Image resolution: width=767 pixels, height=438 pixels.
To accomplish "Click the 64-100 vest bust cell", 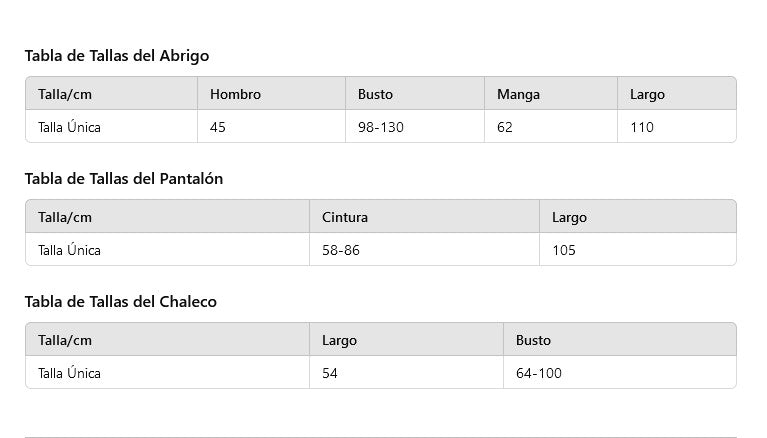I will click(538, 373).
